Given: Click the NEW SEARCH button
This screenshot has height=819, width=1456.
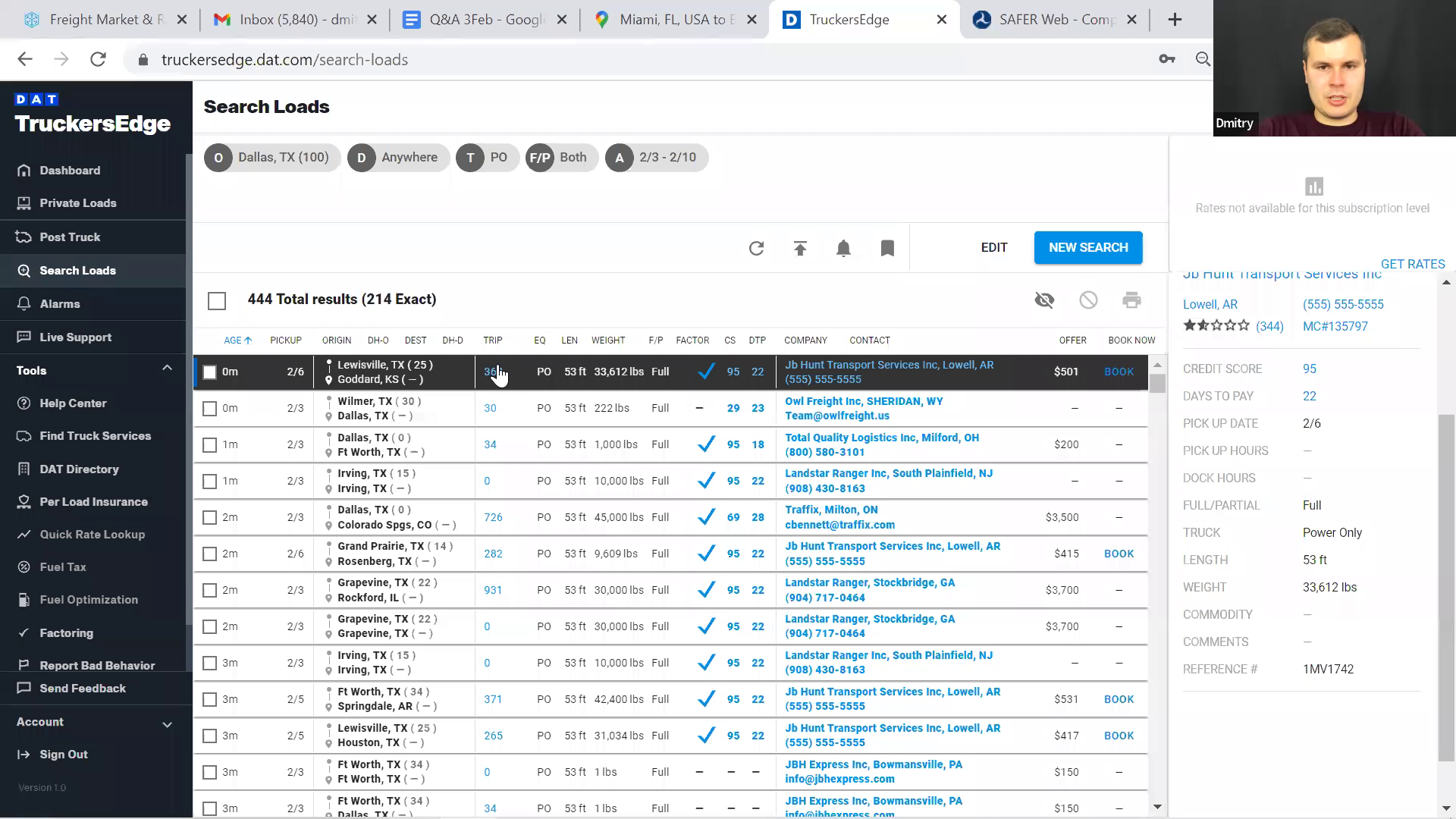Looking at the screenshot, I should [x=1088, y=248].
